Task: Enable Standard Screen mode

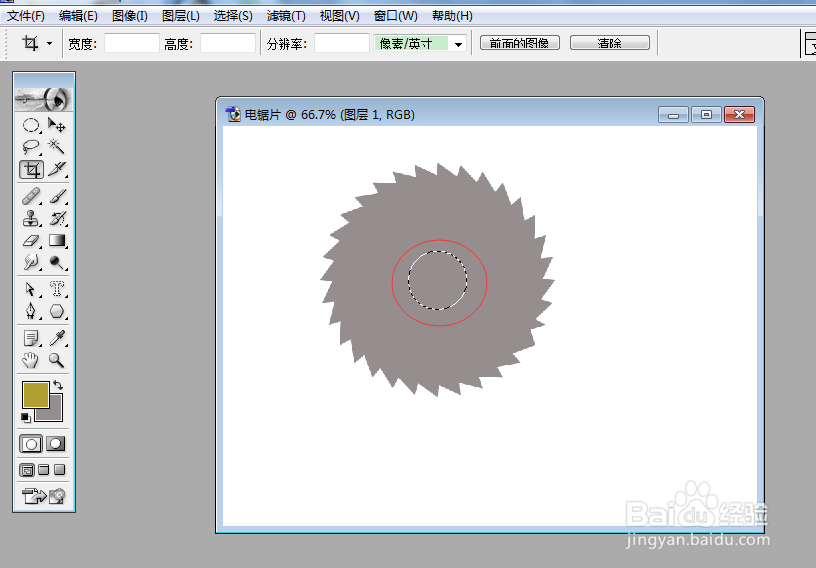Action: [27, 470]
